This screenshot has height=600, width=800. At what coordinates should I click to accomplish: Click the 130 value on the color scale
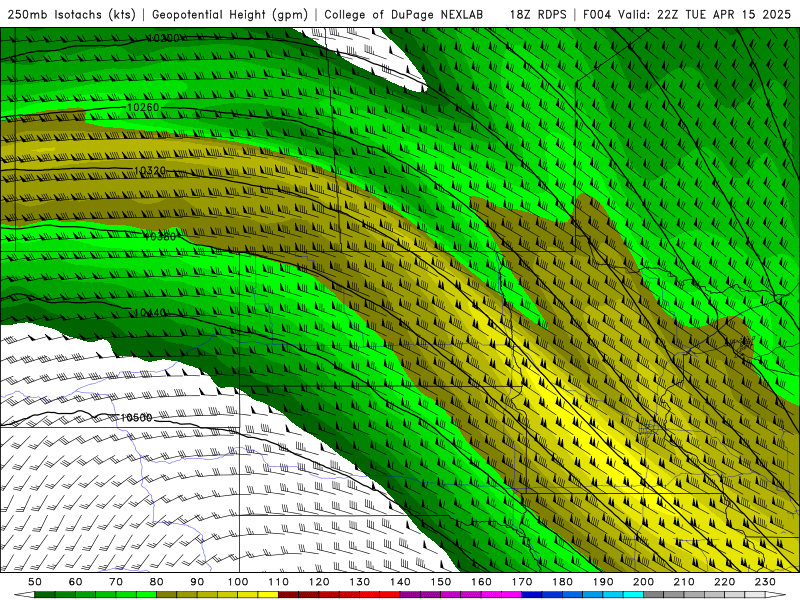coord(360,582)
